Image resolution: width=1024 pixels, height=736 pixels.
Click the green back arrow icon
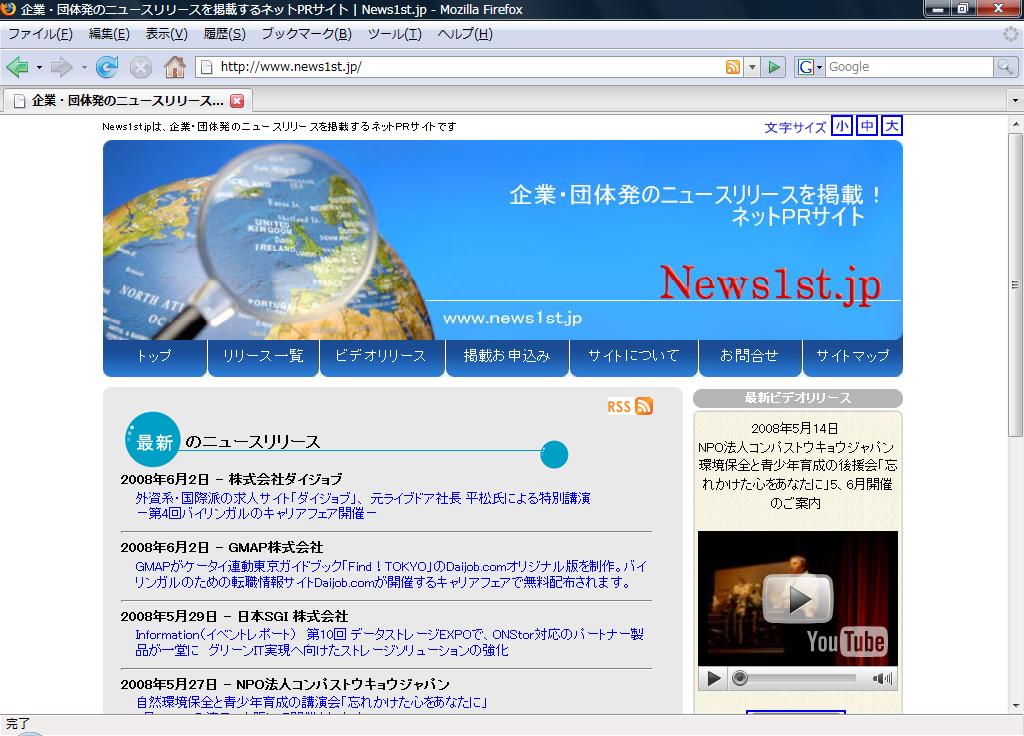click(17, 67)
